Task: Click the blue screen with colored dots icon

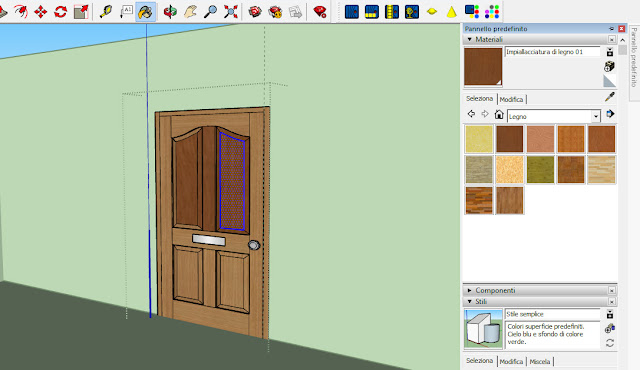Action: click(472, 12)
